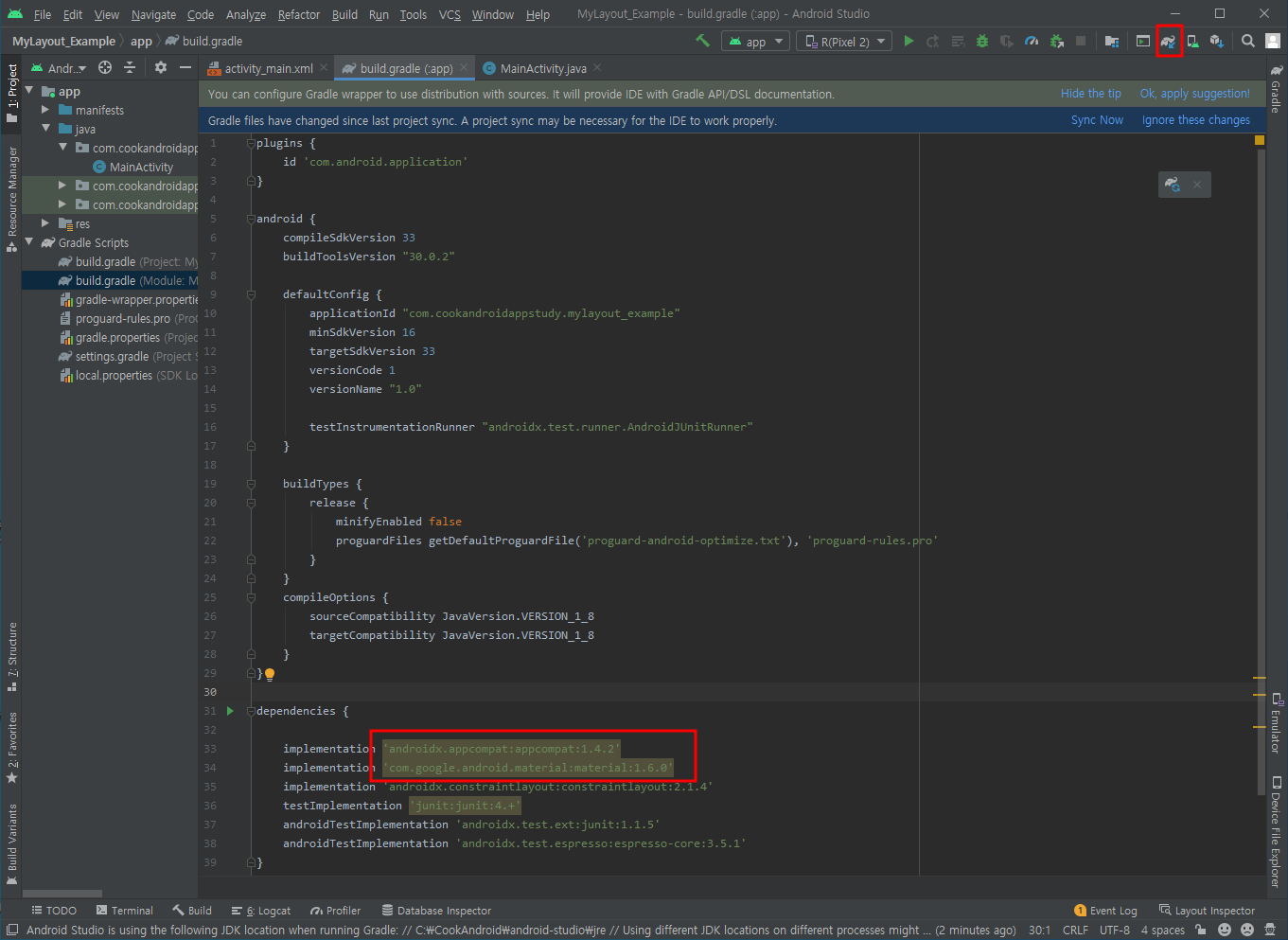Open Project panel gear options
Viewport: 1288px width, 940px height.
(161, 67)
